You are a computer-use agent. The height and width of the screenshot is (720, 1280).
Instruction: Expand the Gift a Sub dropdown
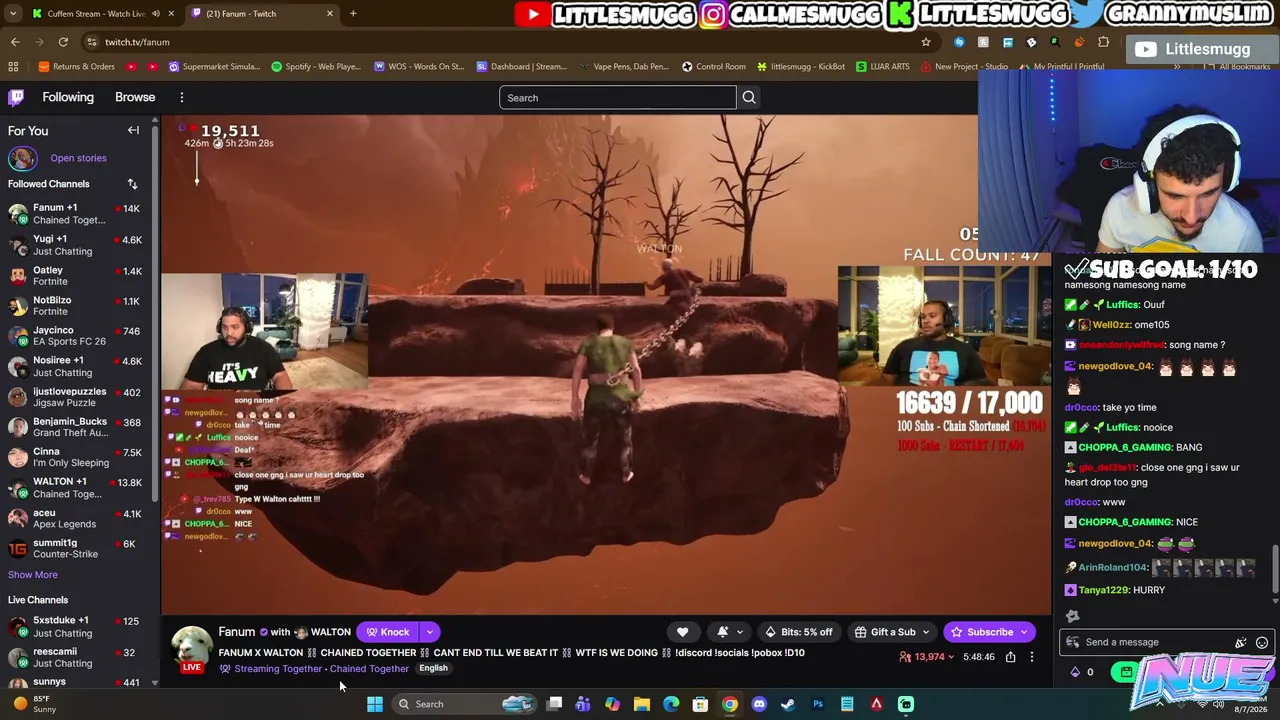[x=925, y=632]
